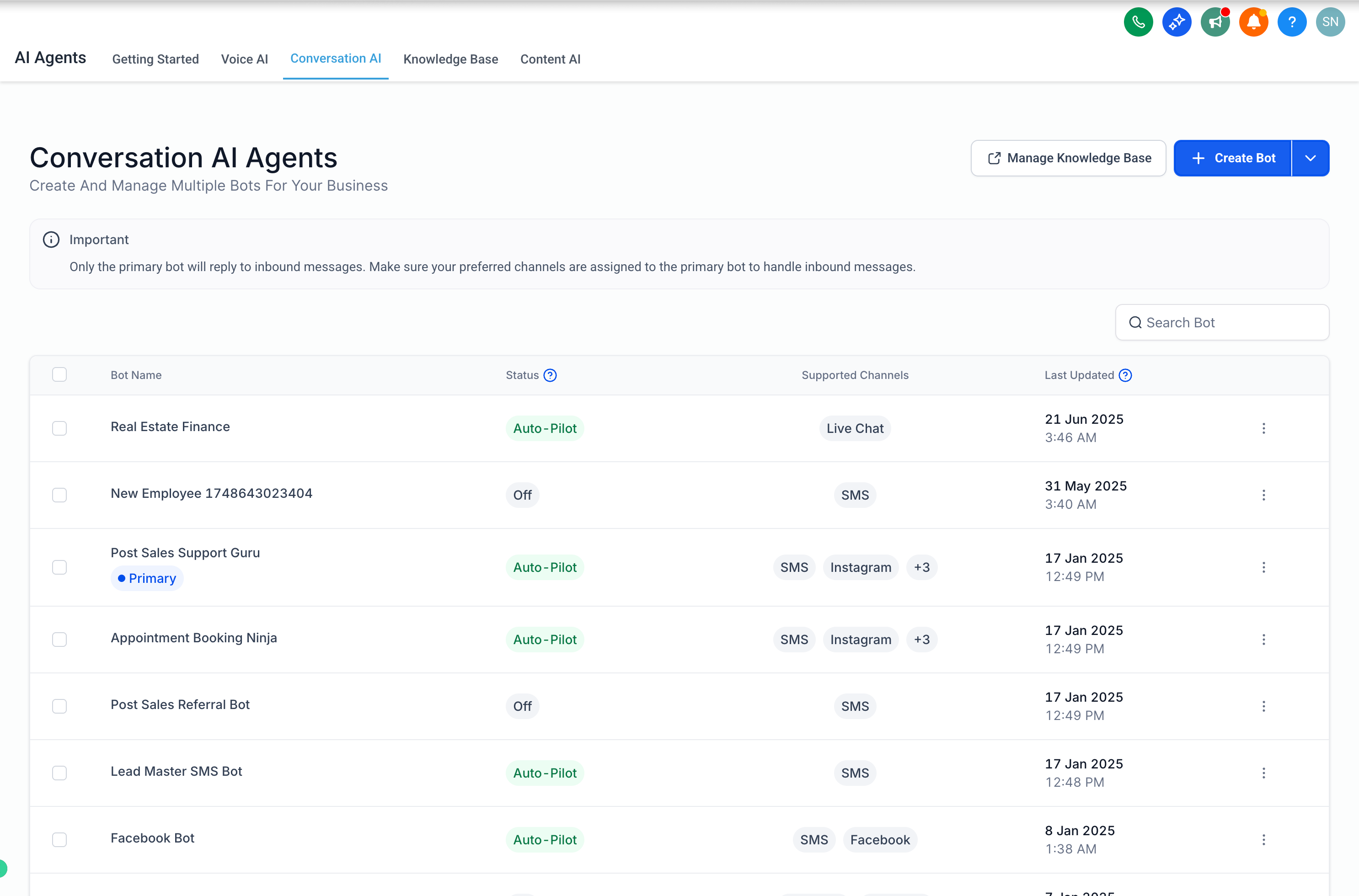Viewport: 1359px width, 896px height.
Task: Open the green phone dialer icon
Action: 1138,22
